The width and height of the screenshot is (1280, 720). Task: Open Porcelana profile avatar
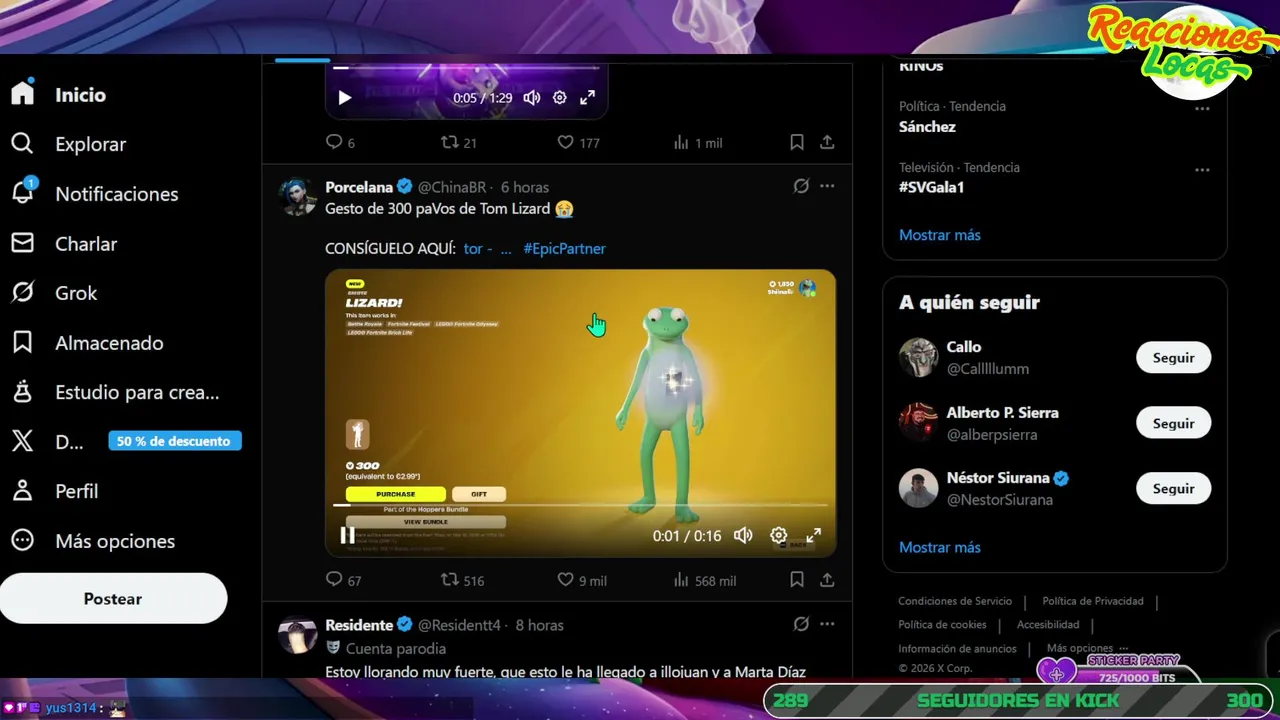coord(297,197)
